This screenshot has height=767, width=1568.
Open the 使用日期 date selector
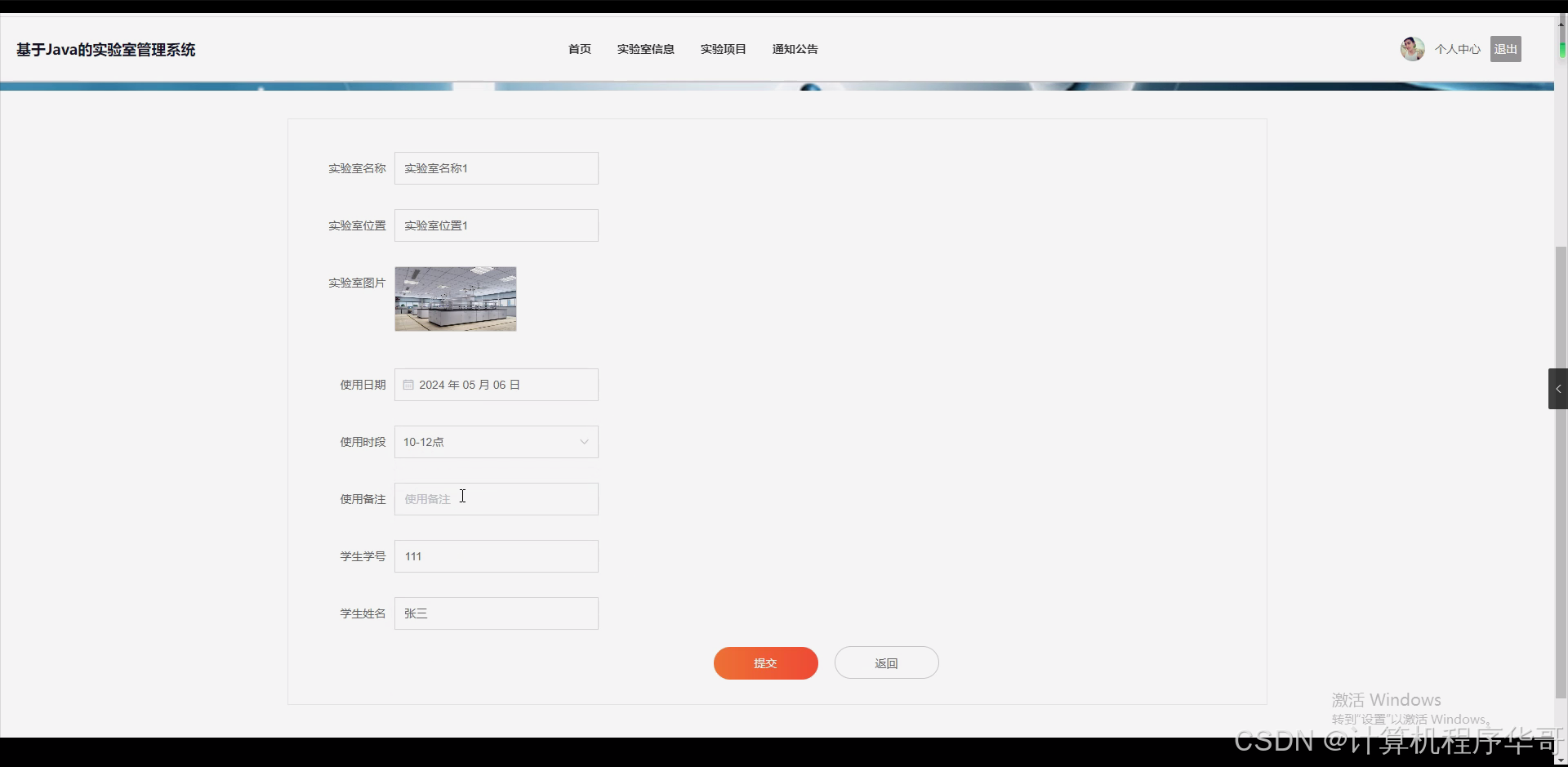click(496, 384)
